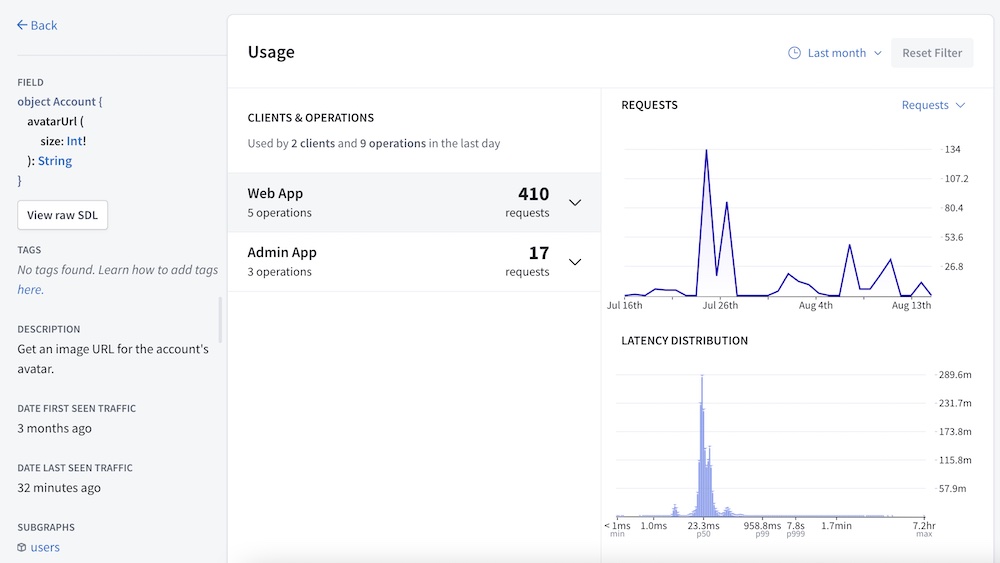Click the sidebar scrollbar
The image size is (1000, 563).
[x=220, y=320]
